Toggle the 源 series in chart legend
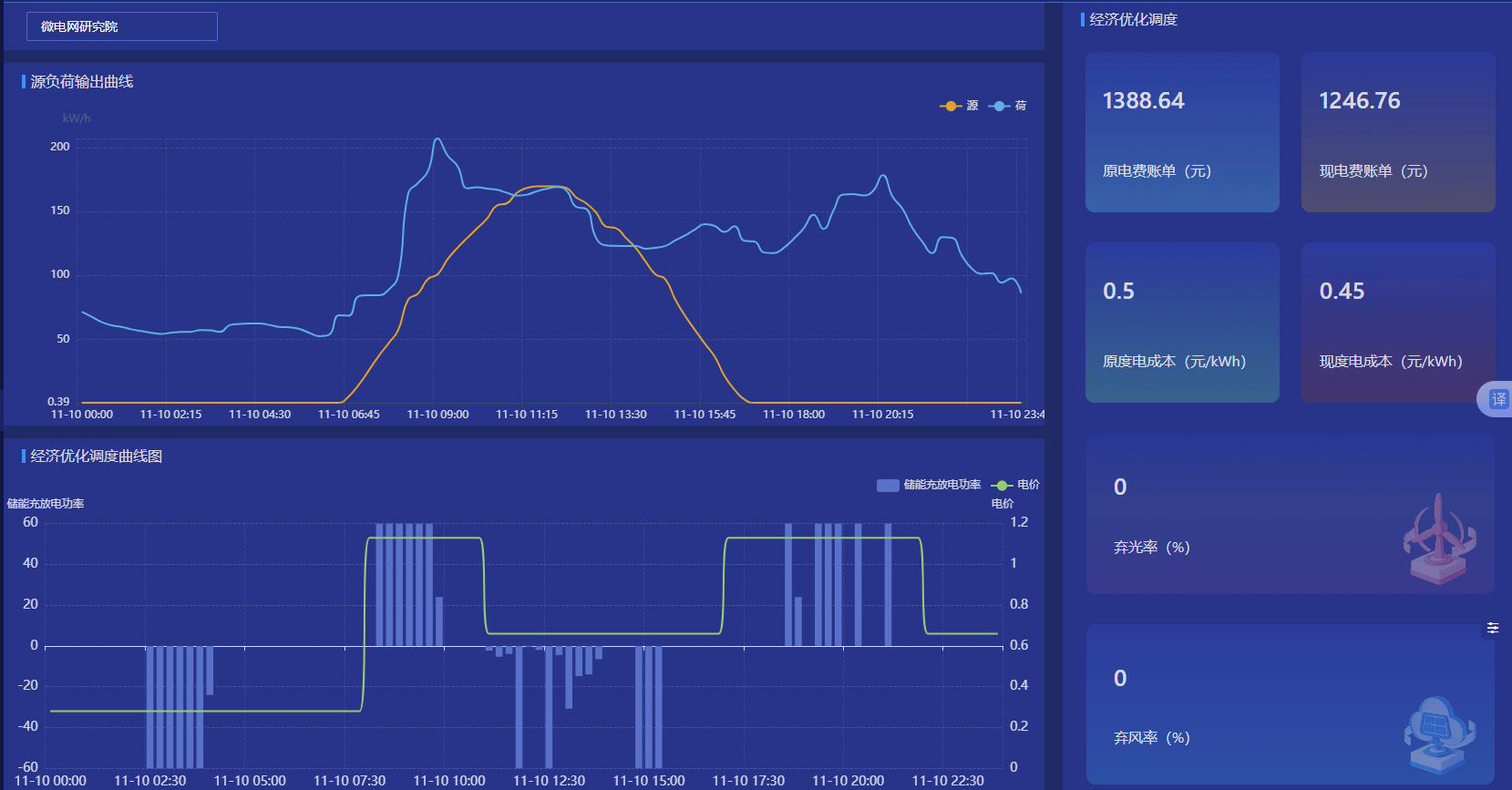Viewport: 1512px width, 790px height. point(960,106)
